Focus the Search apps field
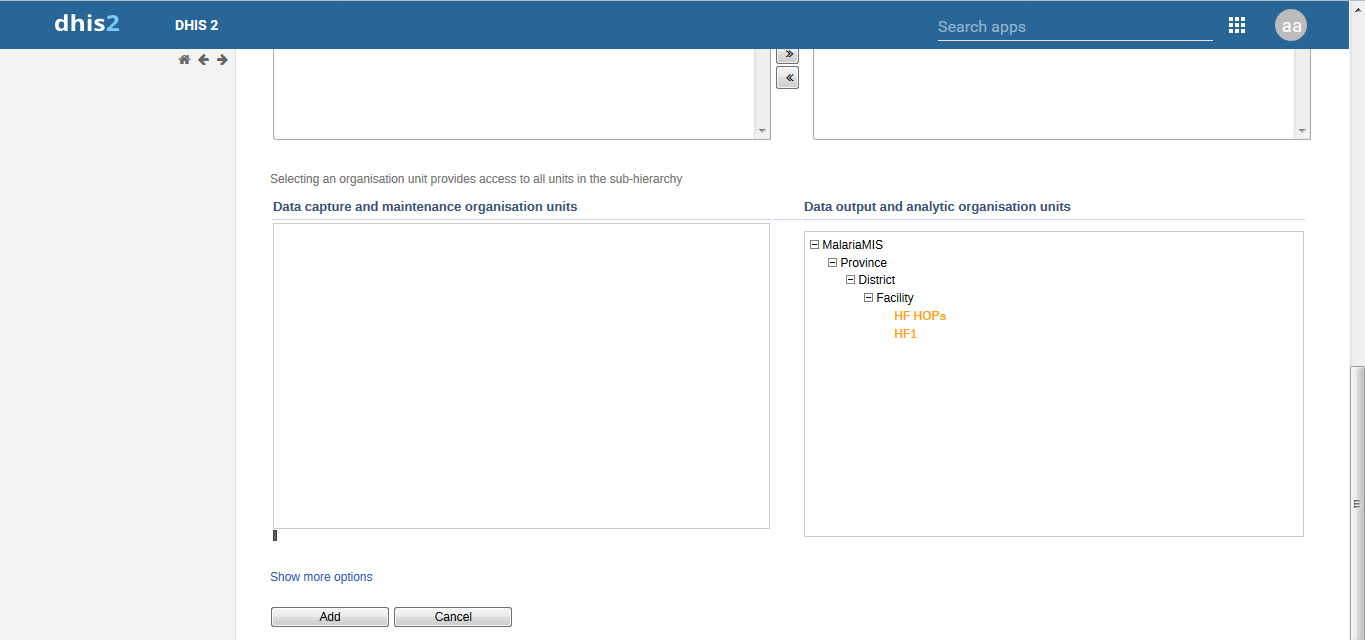 [1074, 27]
